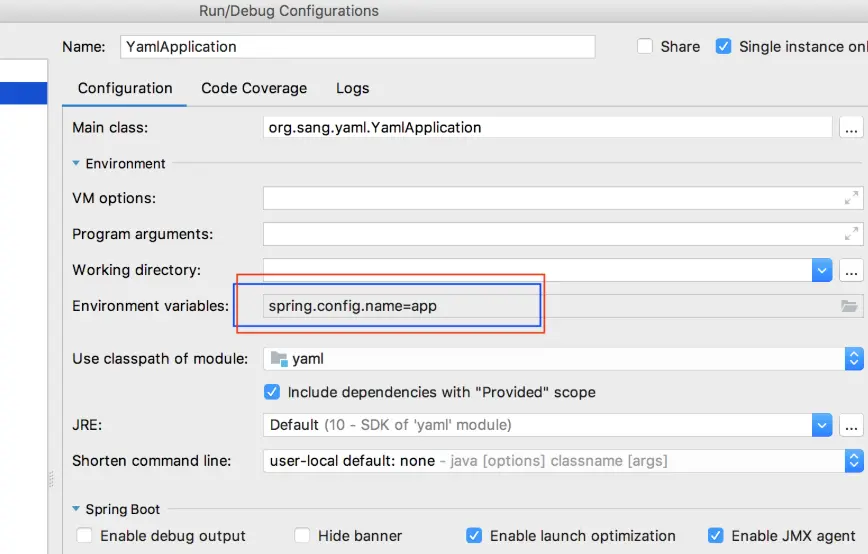This screenshot has width=868, height=554.
Task: Browse JRE location with ellipsis button
Action: [851, 425]
